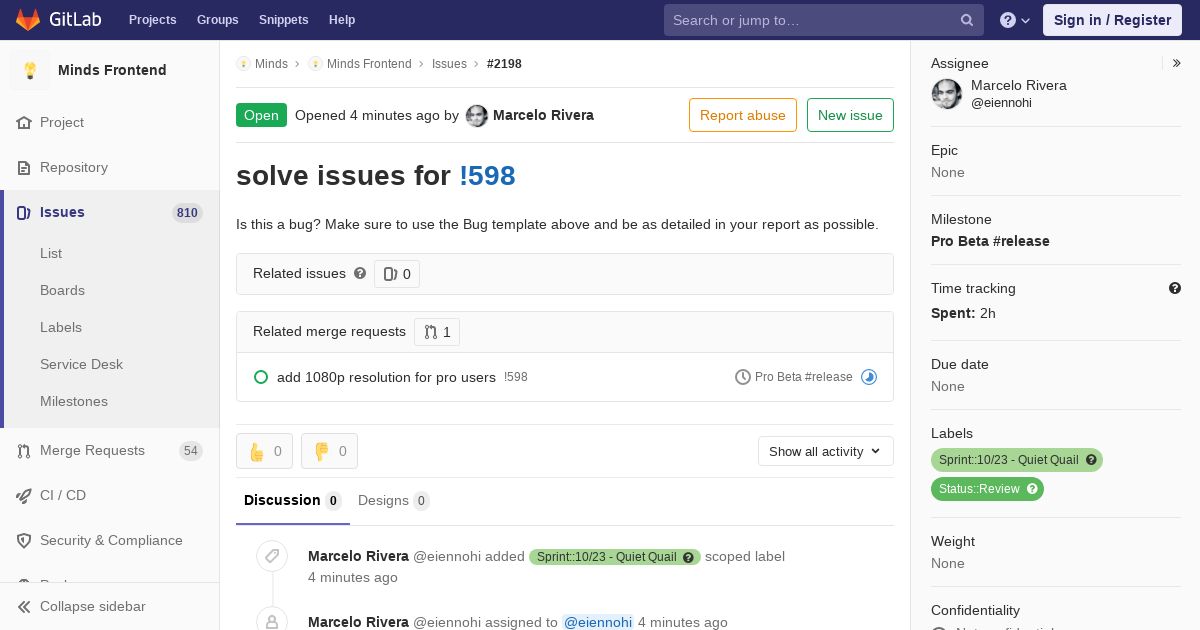
Task: Click the pipeline running status icon
Action: [869, 377]
